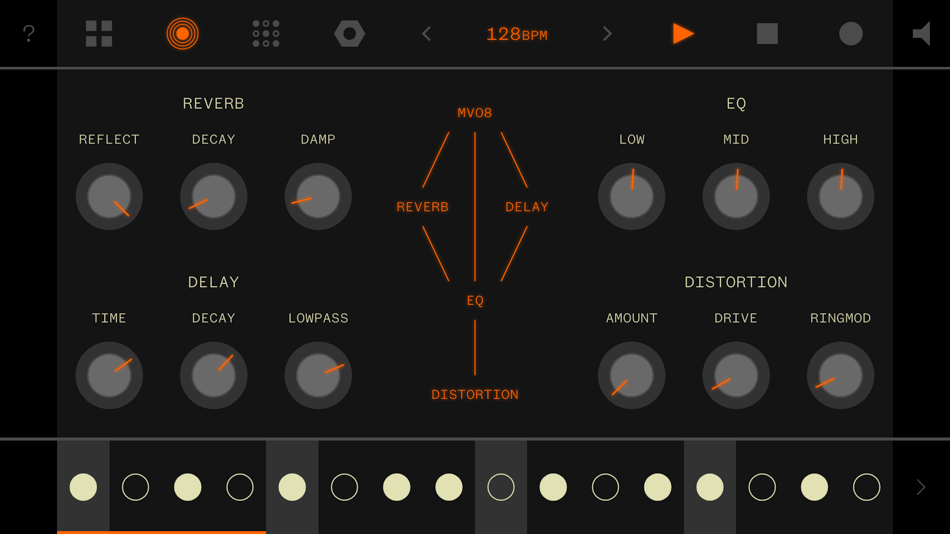Viewport: 950px width, 534px height.
Task: Adjust the Reverb REFLECT knob
Action: [109, 196]
